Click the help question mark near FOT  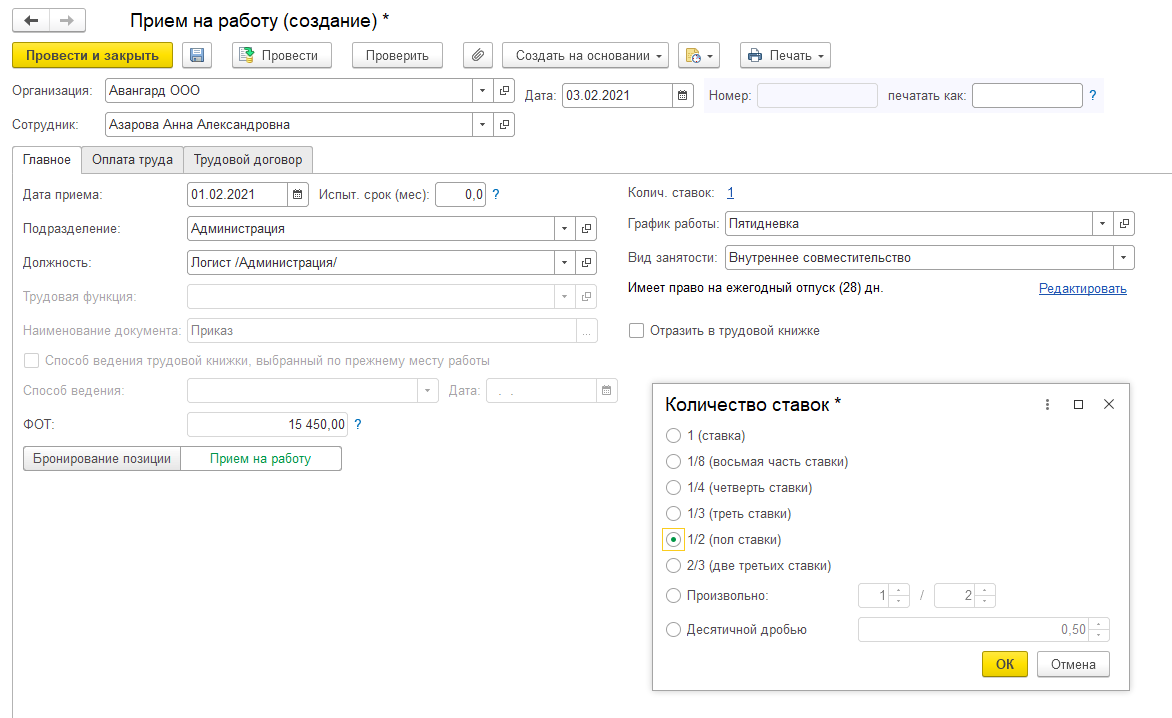358,425
